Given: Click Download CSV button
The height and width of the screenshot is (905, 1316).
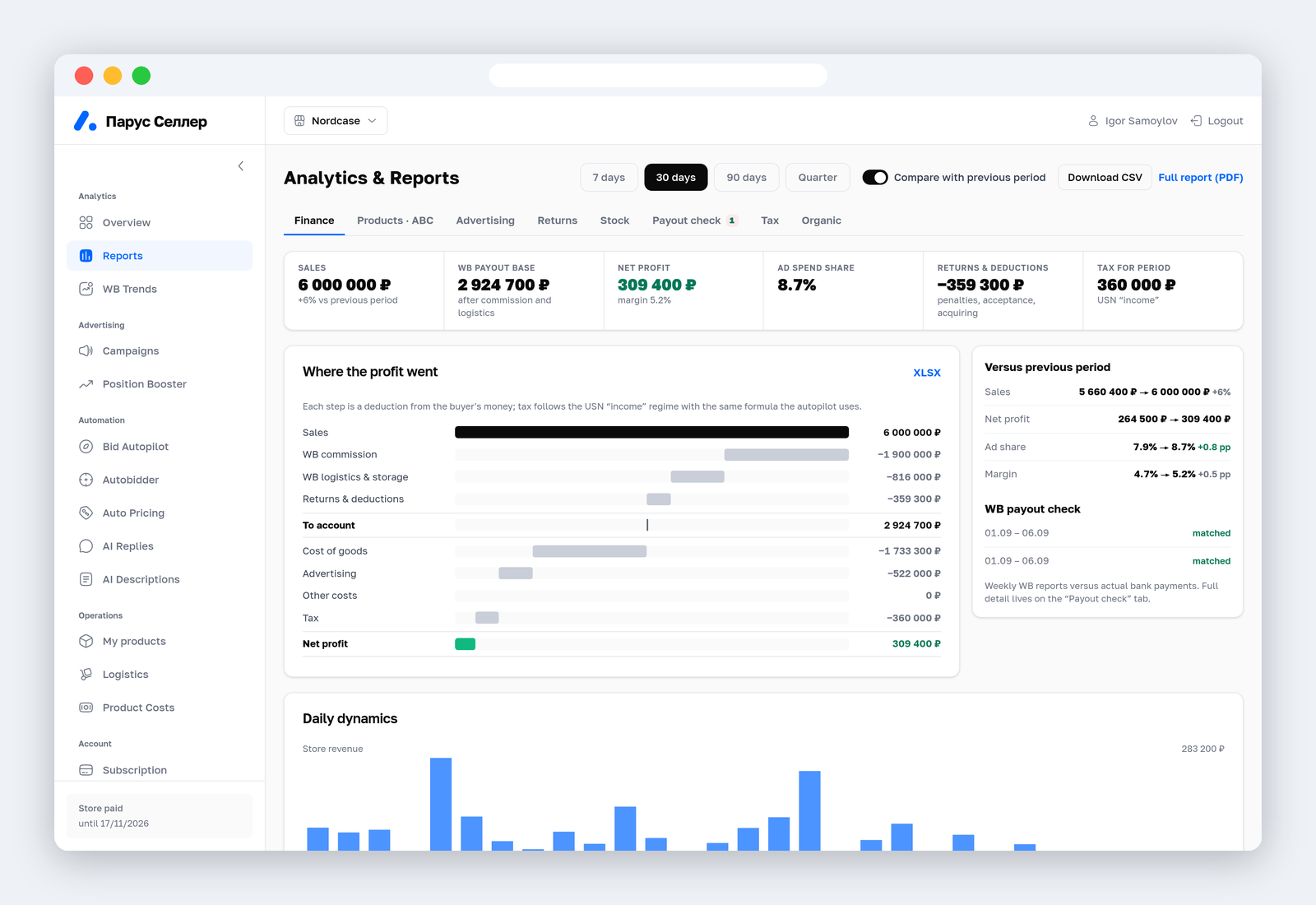Looking at the screenshot, I should [x=1105, y=178].
